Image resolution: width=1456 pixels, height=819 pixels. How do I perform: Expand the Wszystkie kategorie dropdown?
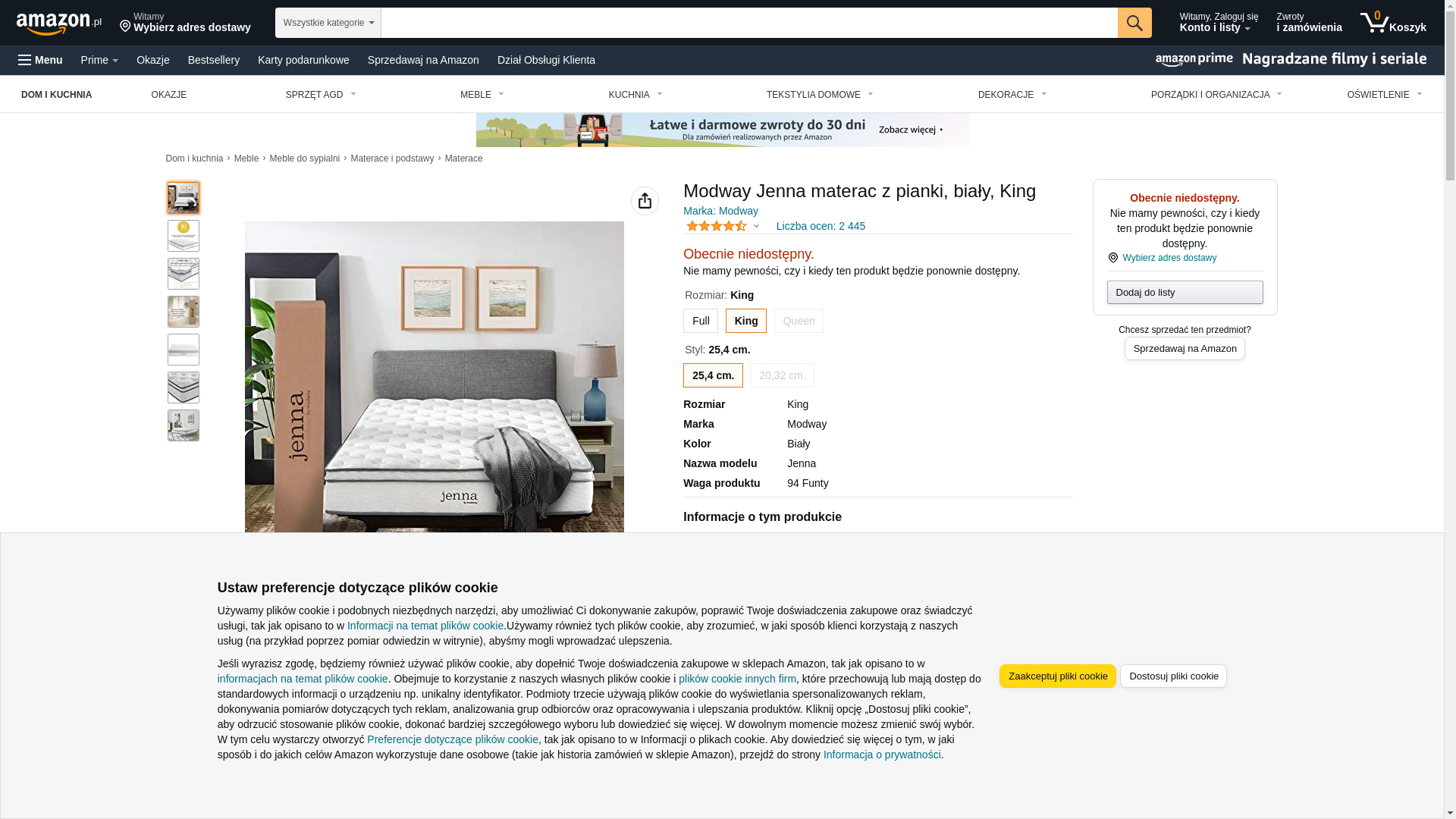click(328, 23)
